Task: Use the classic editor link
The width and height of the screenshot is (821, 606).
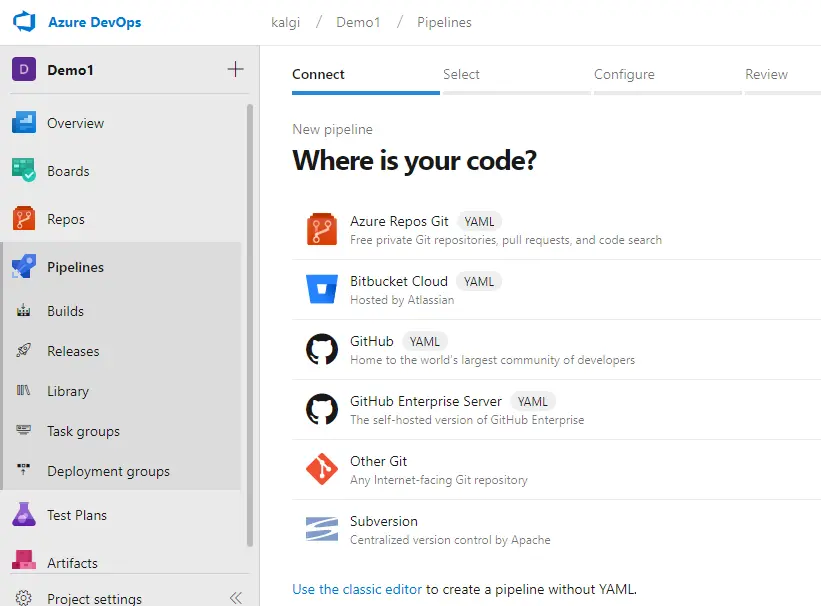Action: 357,589
